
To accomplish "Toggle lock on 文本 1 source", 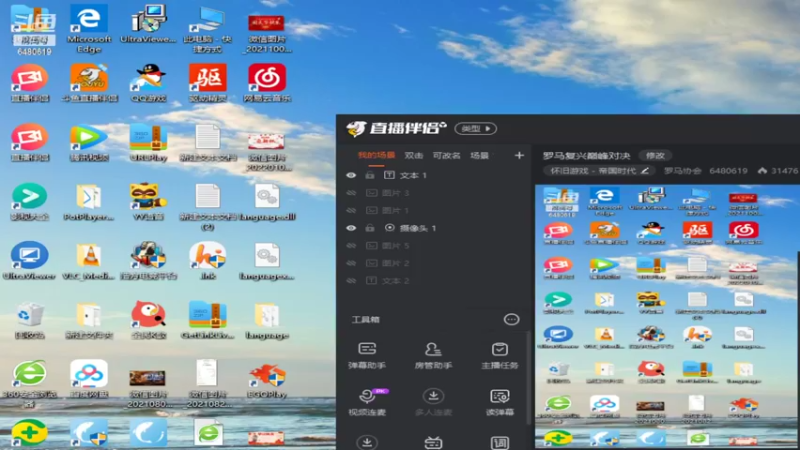I will click(x=370, y=175).
